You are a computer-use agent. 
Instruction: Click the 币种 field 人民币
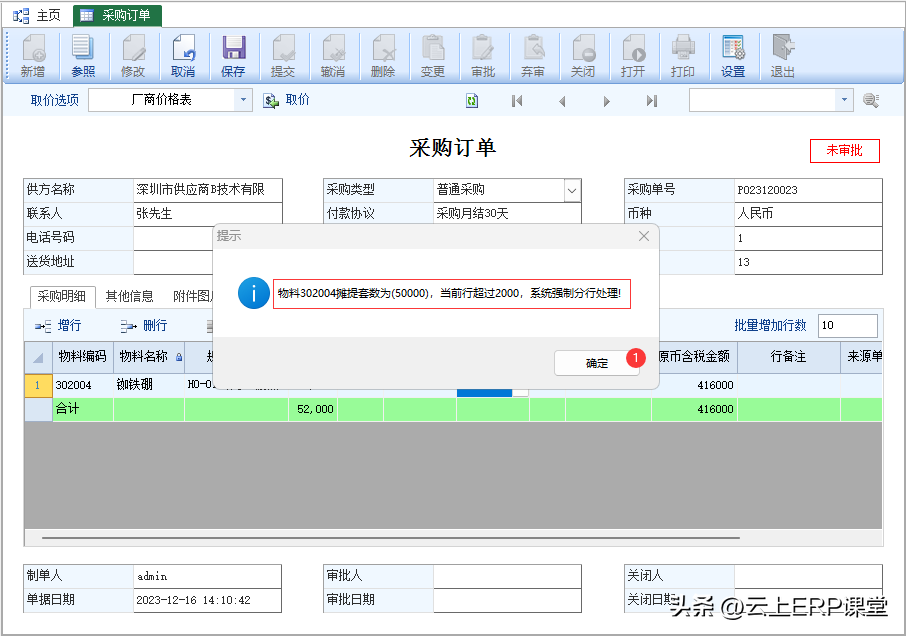[808, 214]
